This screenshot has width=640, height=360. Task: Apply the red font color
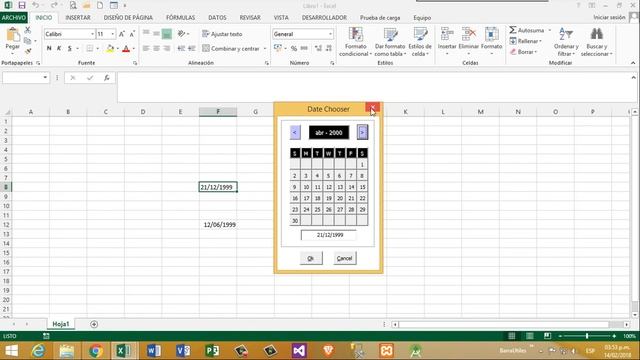[126, 49]
